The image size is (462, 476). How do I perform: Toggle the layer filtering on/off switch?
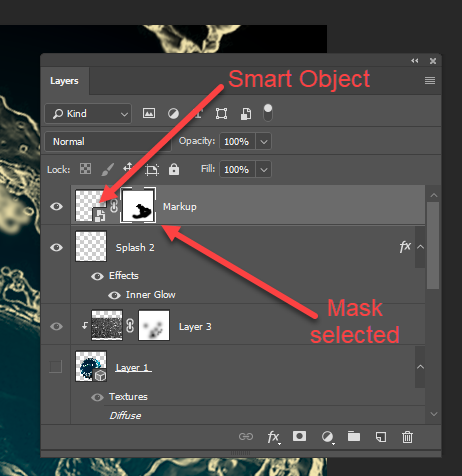click(268, 113)
